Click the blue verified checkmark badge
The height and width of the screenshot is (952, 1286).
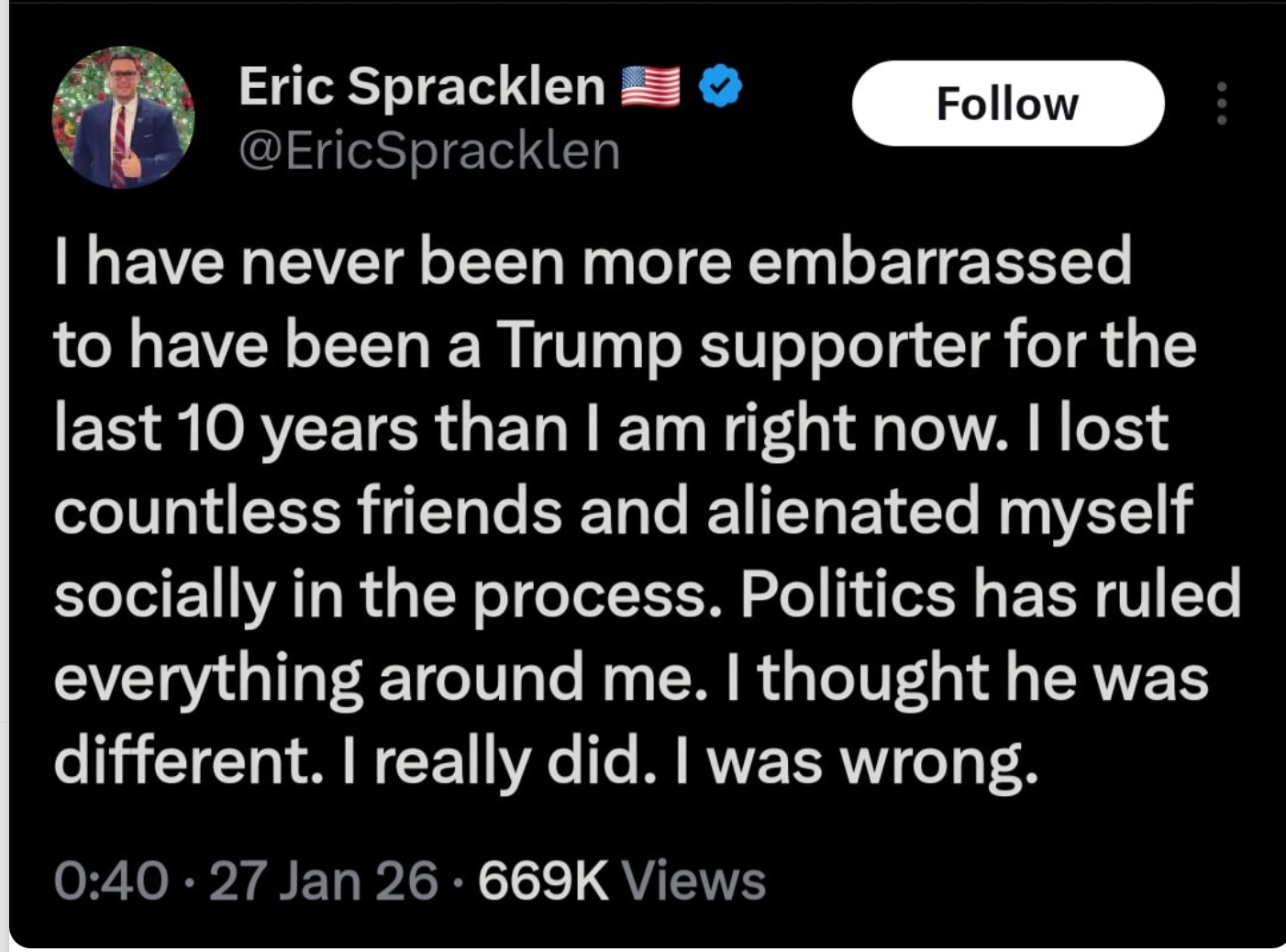tap(720, 86)
